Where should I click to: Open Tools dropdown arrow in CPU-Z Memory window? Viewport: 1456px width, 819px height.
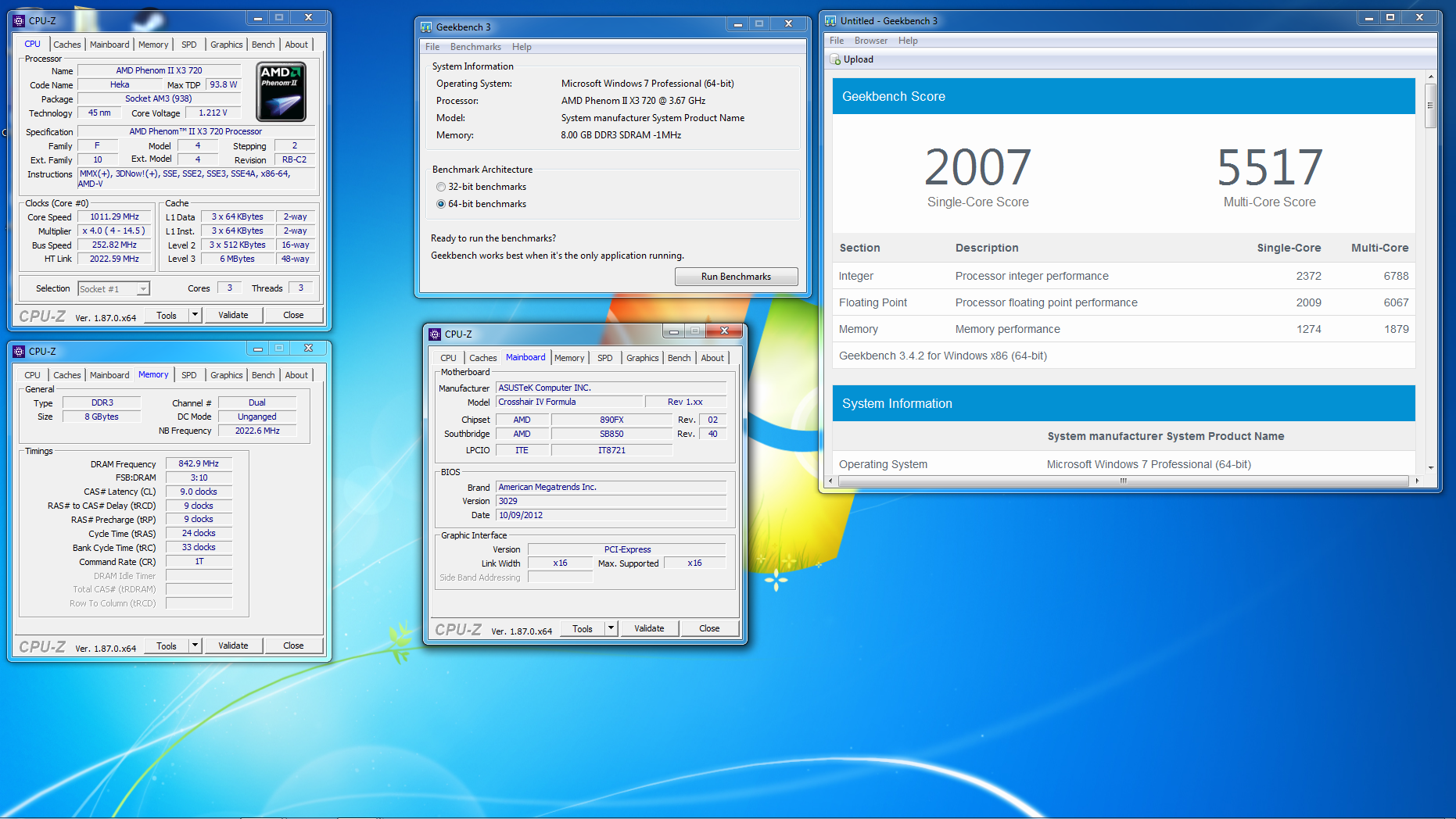(x=195, y=646)
